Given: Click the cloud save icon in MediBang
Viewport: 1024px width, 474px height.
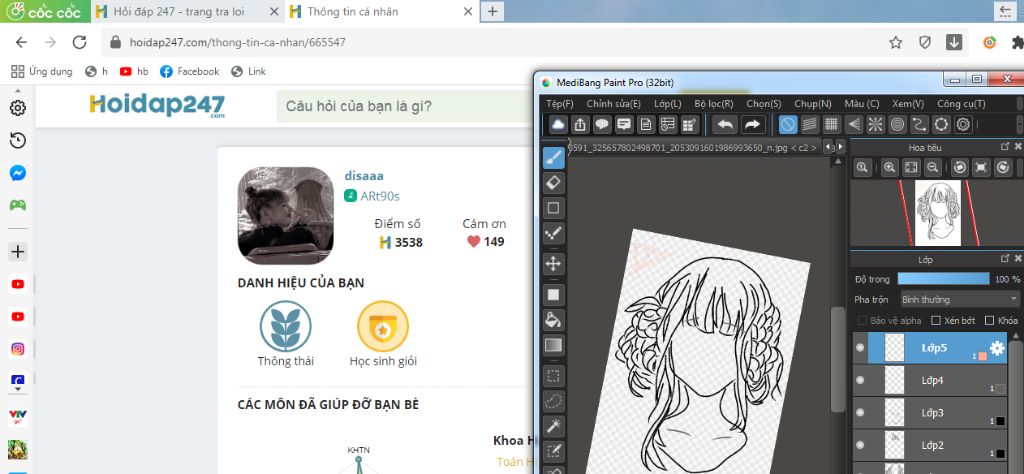Looking at the screenshot, I should click(x=558, y=124).
